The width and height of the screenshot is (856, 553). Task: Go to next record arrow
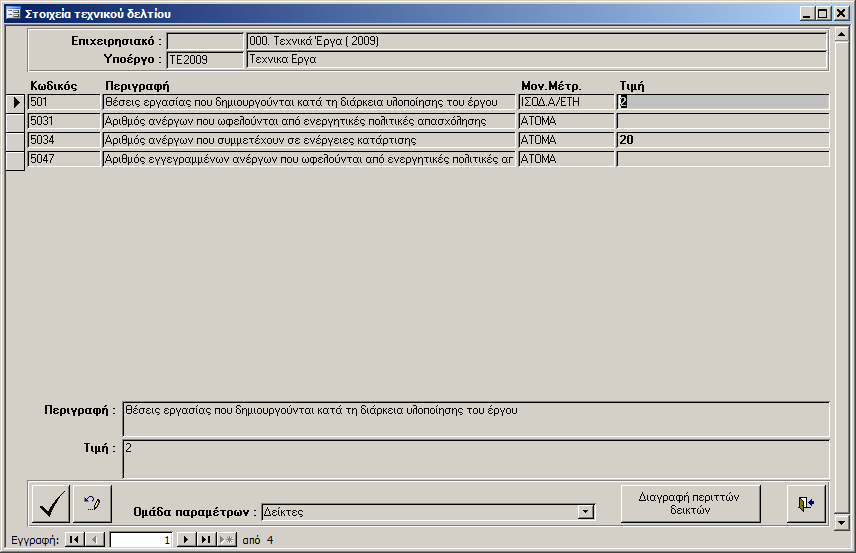185,540
